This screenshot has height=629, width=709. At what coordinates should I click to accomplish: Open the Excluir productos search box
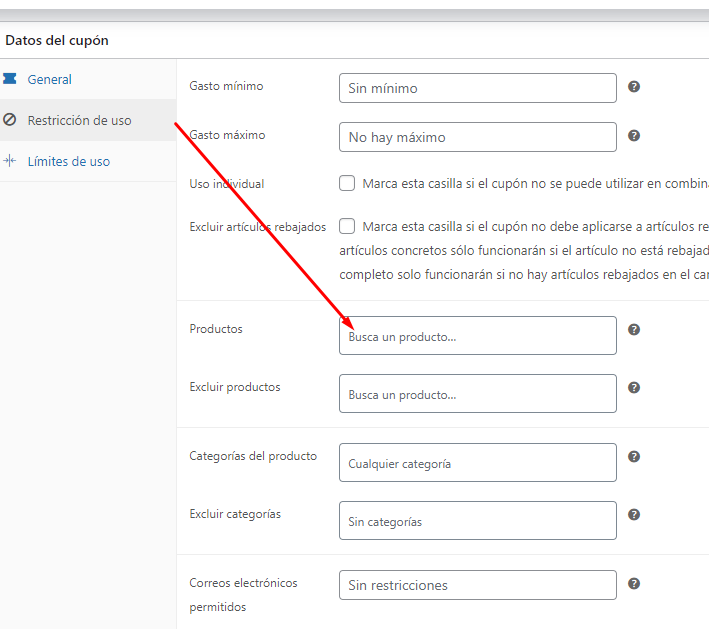(477, 394)
